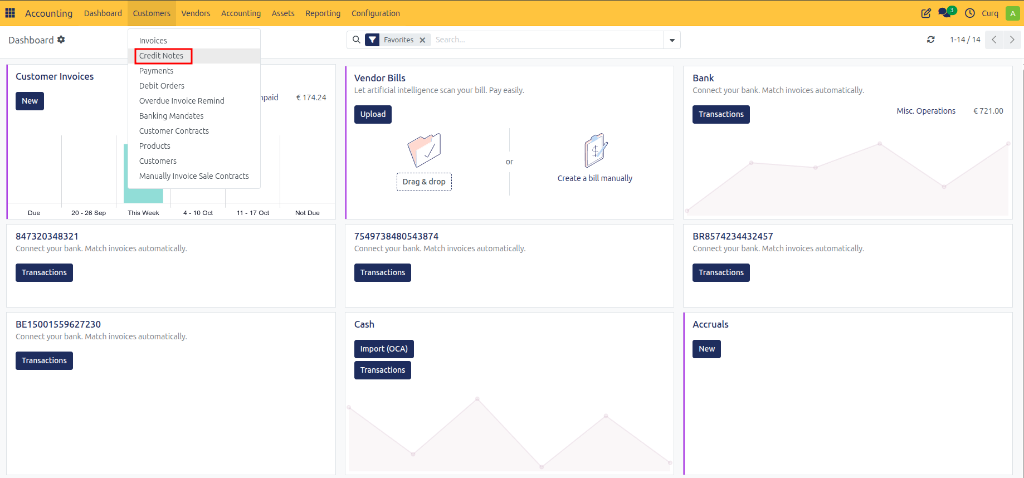The width and height of the screenshot is (1024, 478).
Task: Click Misc. Operations in Bank card
Action: click(926, 111)
